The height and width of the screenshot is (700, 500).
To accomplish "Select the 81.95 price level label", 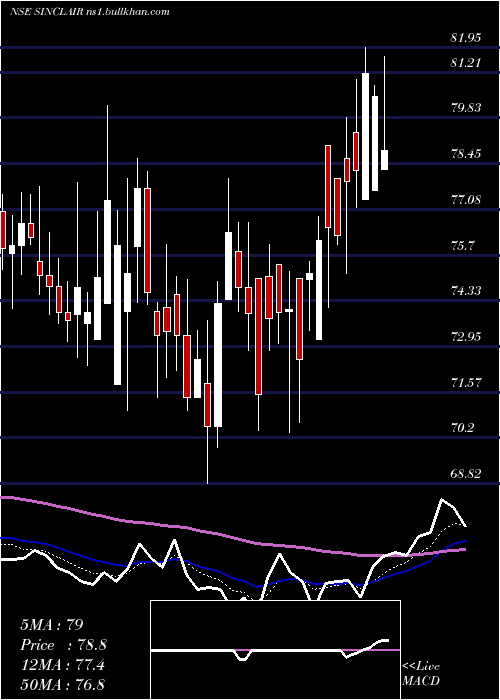I will point(466,38).
